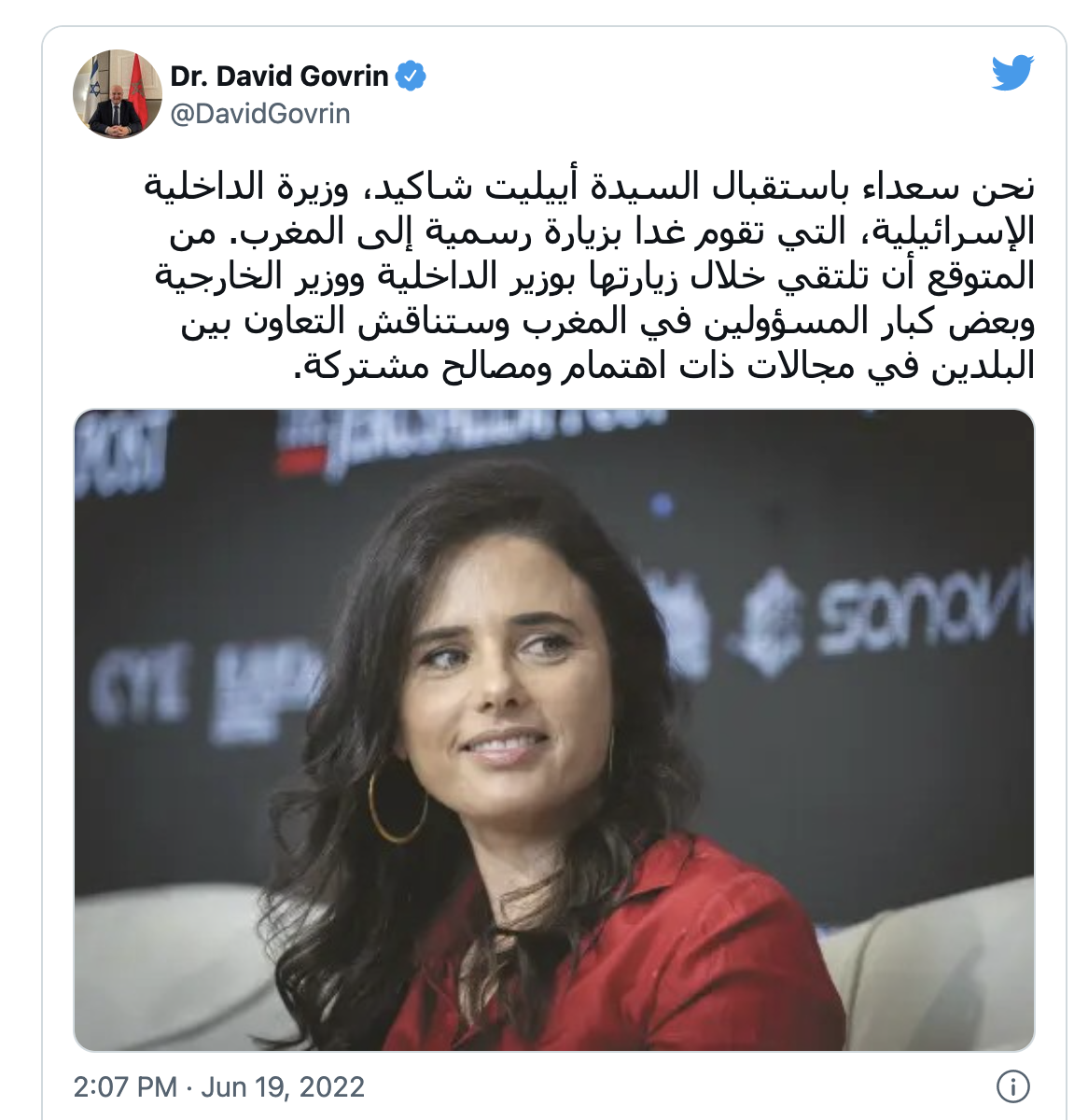Viewport: 1088px width, 1120px height.
Task: Open the Dr. David Govrin display name
Action: [279, 76]
